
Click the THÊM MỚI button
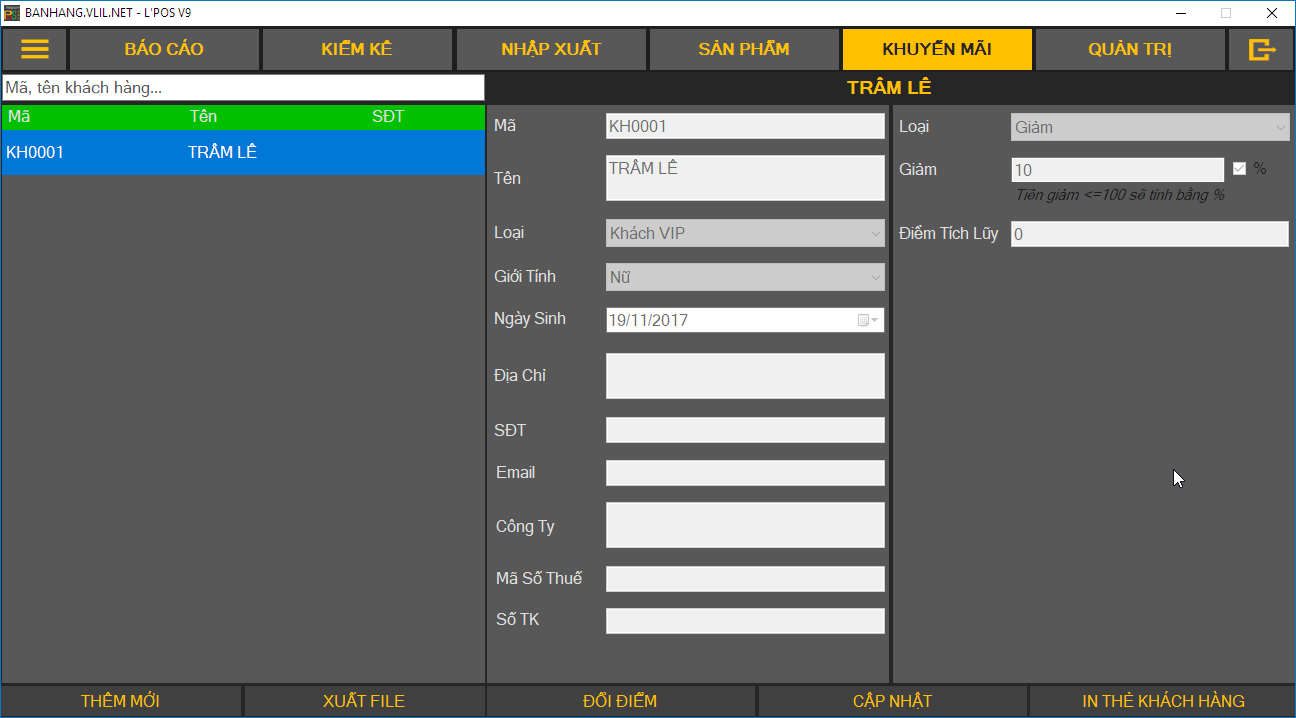pyautogui.click(x=121, y=701)
